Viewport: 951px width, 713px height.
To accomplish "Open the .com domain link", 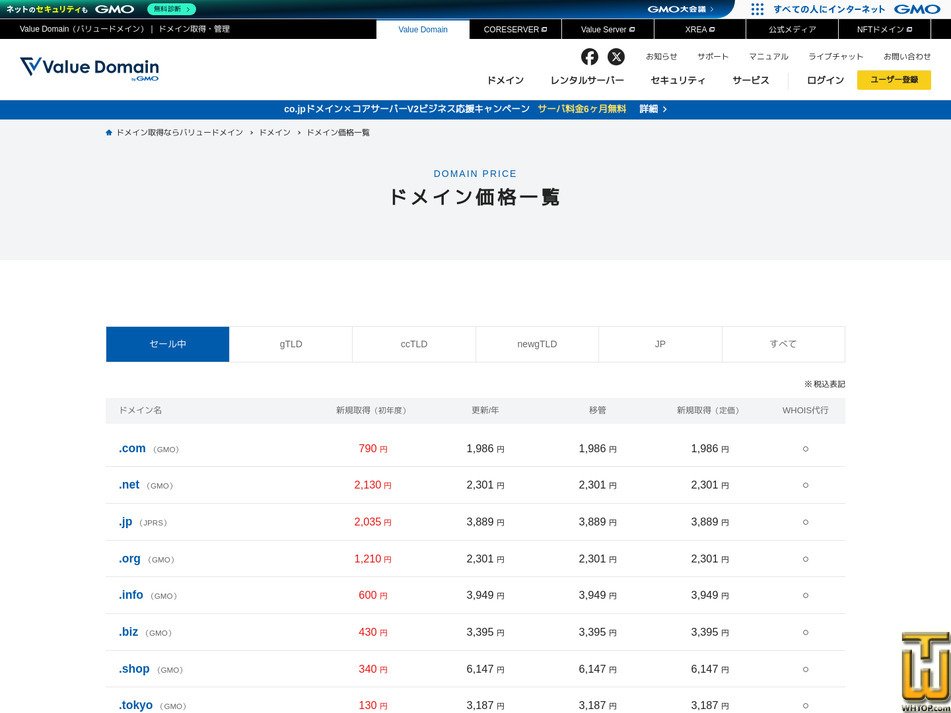I will 132,449.
